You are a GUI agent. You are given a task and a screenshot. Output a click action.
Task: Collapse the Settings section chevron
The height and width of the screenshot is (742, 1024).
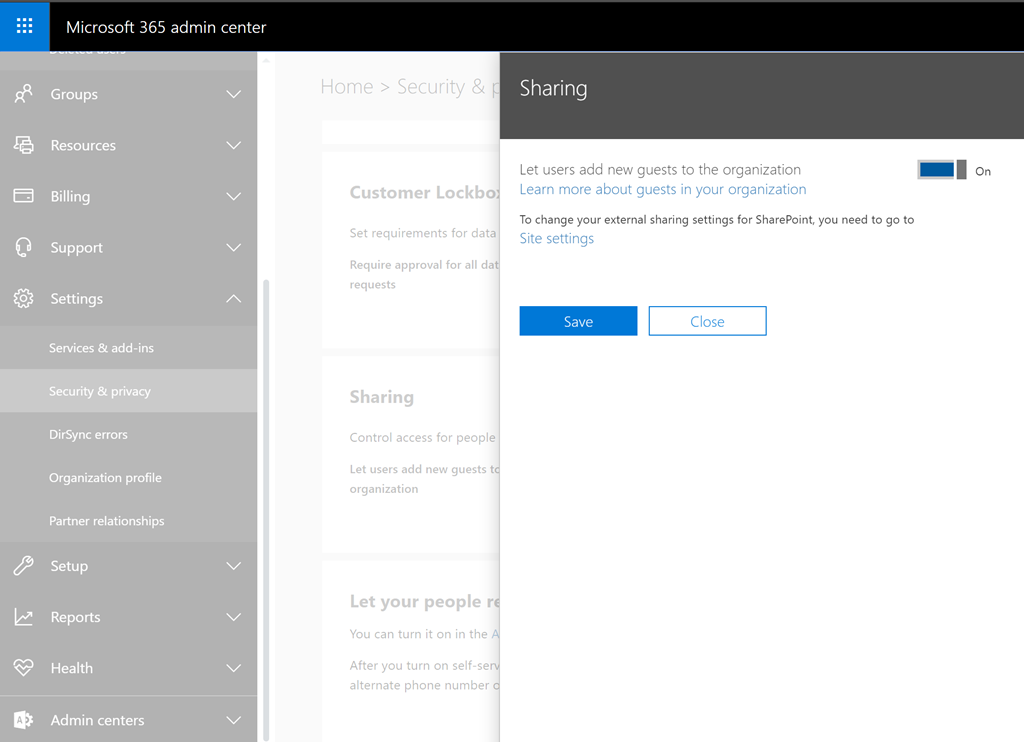coord(233,298)
